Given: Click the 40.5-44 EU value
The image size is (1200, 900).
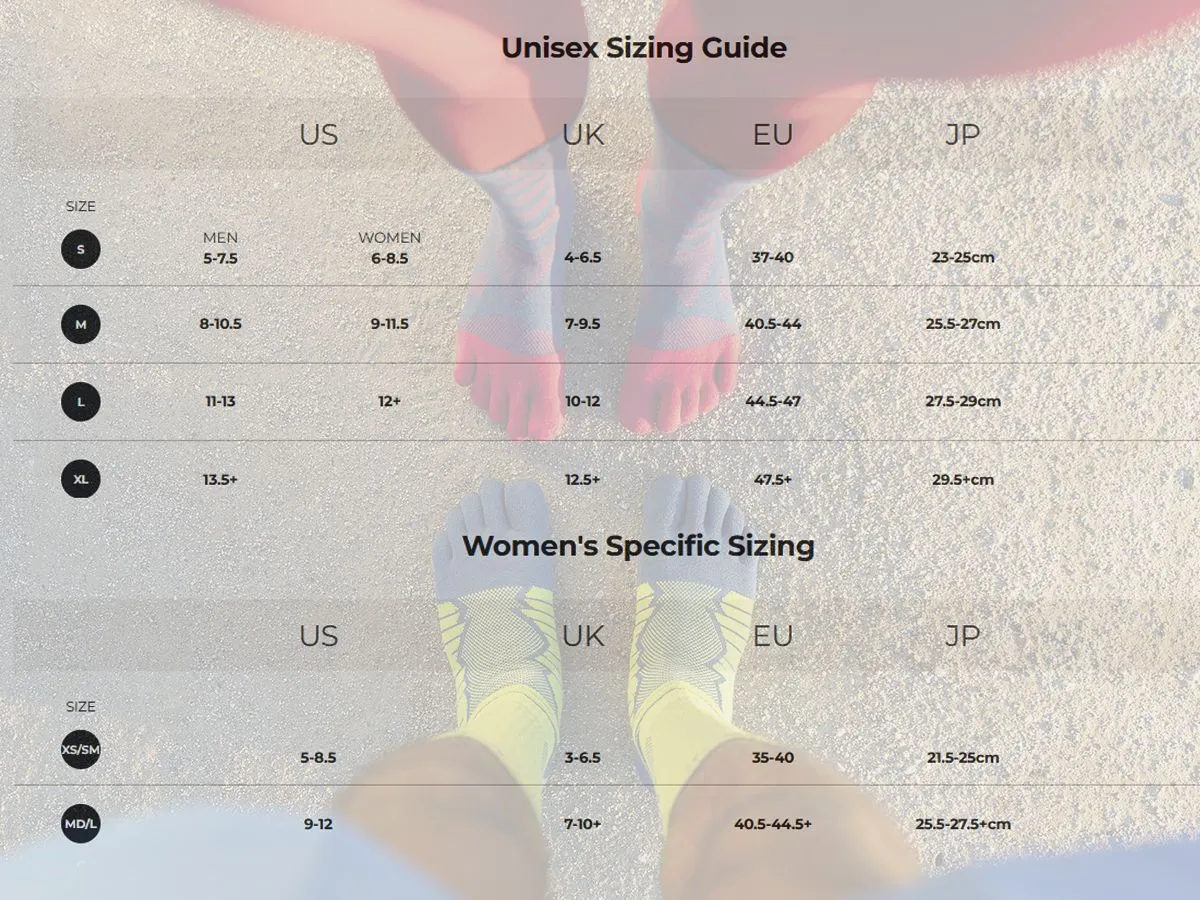Looking at the screenshot, I should click(773, 324).
